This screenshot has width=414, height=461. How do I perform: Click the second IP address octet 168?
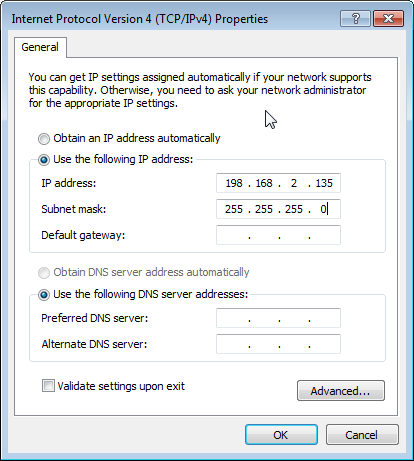[264, 183]
